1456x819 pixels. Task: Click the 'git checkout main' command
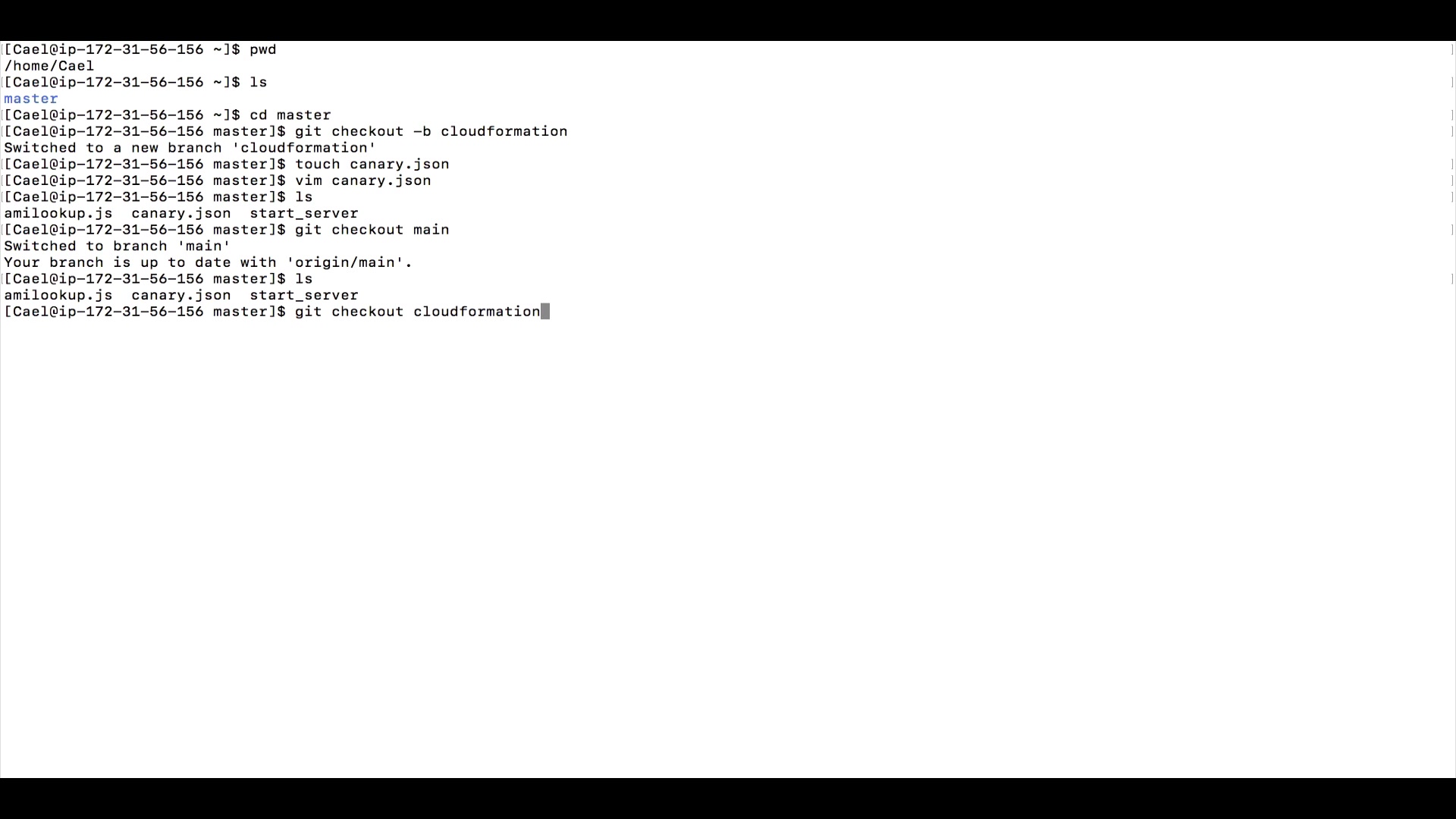coord(372,230)
